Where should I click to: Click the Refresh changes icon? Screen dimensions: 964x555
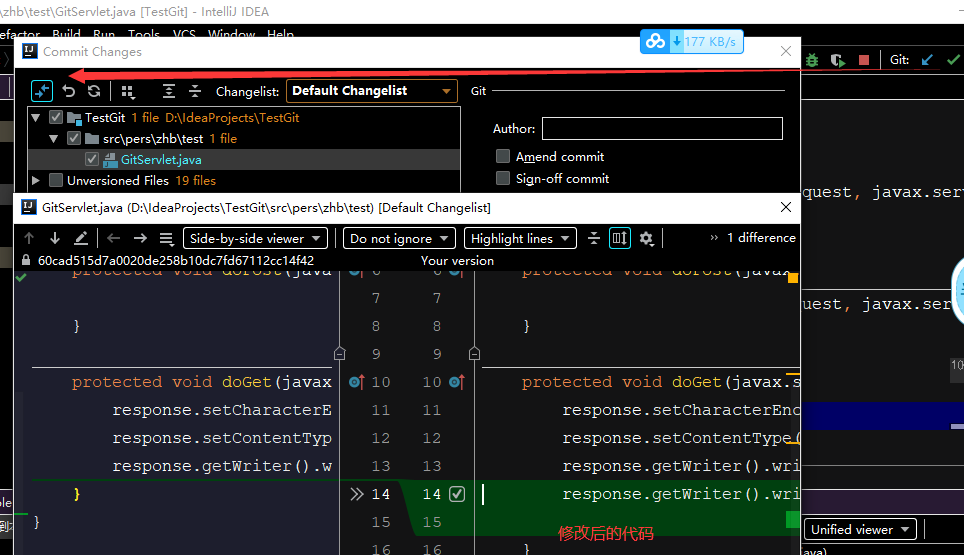tap(94, 92)
